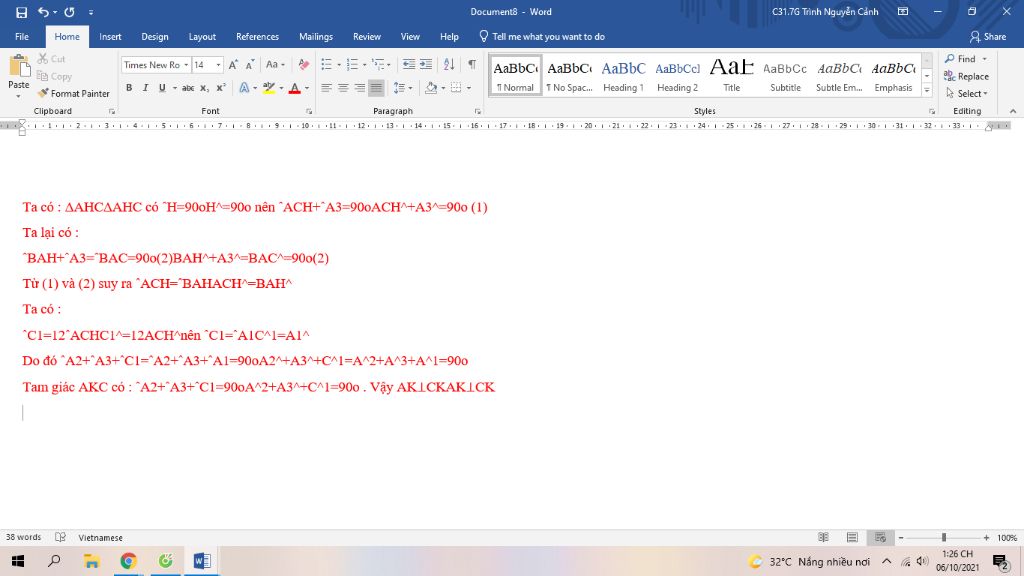The image size is (1024, 576).
Task: Apply superscript formatting
Action: [x=221, y=88]
